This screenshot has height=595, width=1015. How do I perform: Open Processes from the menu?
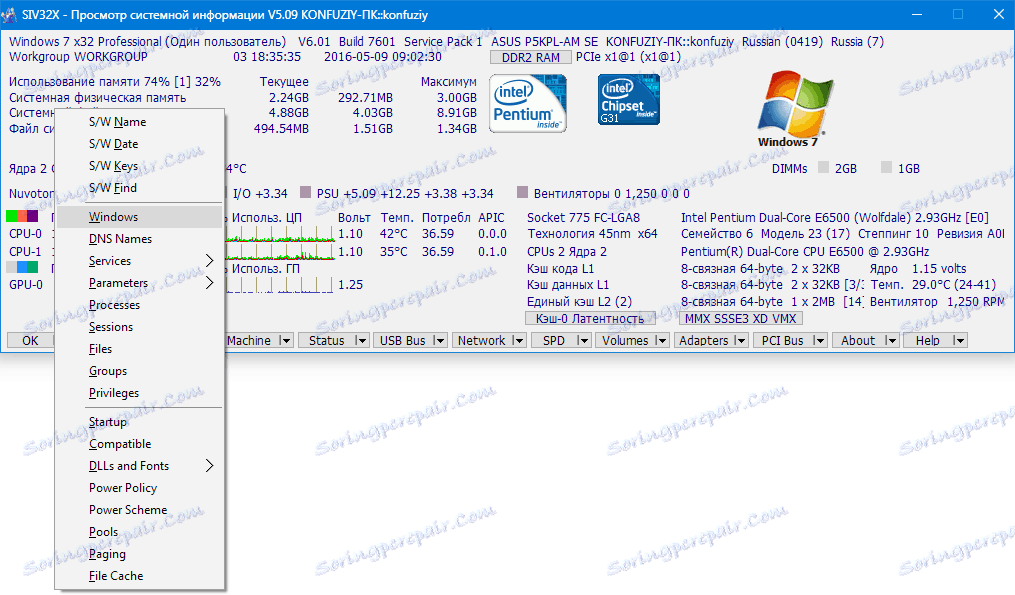(x=140, y=305)
